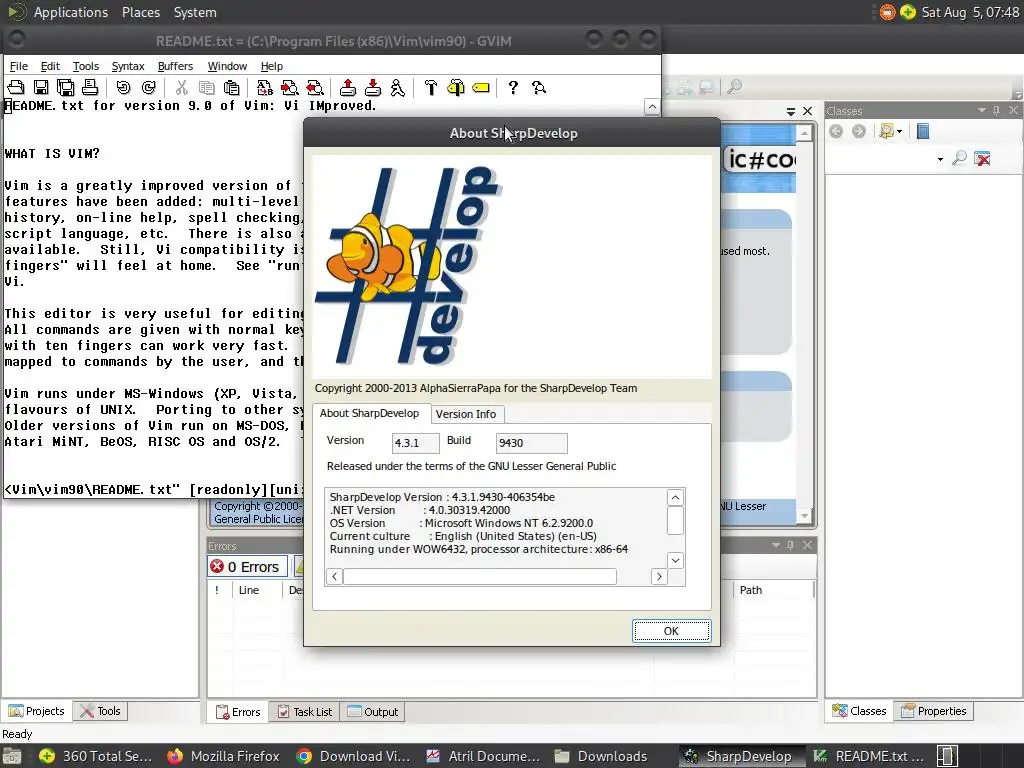Click the Build Tags icon in GVIM
Viewport: 1024px width, 768px height.
tap(456, 88)
